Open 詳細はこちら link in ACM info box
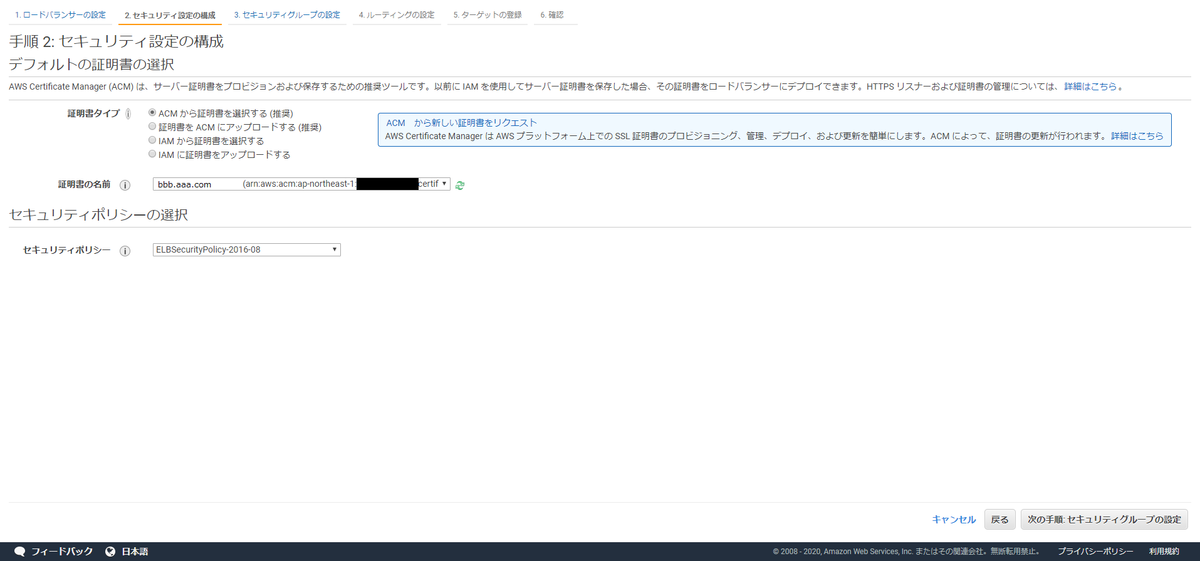 [x=1137, y=135]
